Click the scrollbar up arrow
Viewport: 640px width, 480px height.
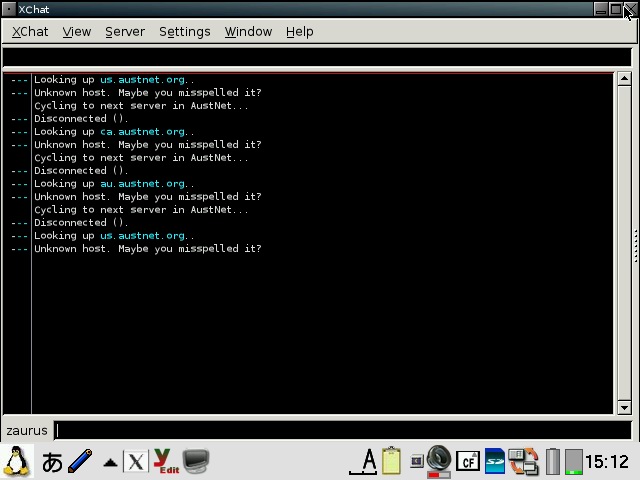point(624,79)
